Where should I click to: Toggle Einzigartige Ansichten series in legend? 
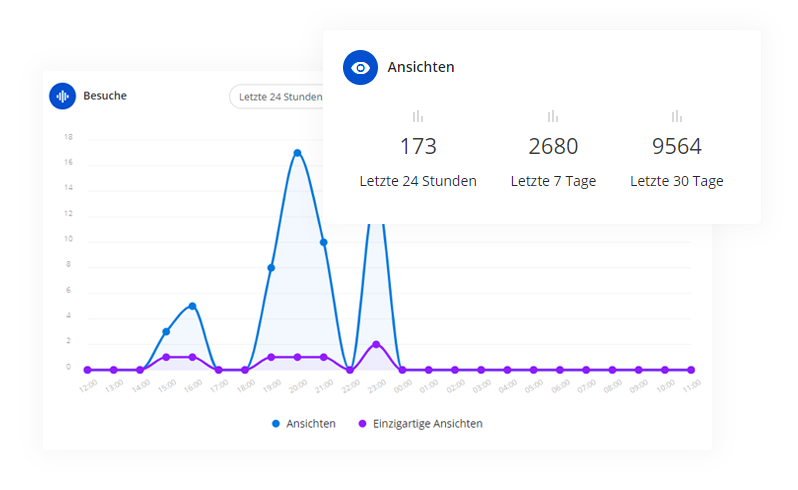pos(419,424)
